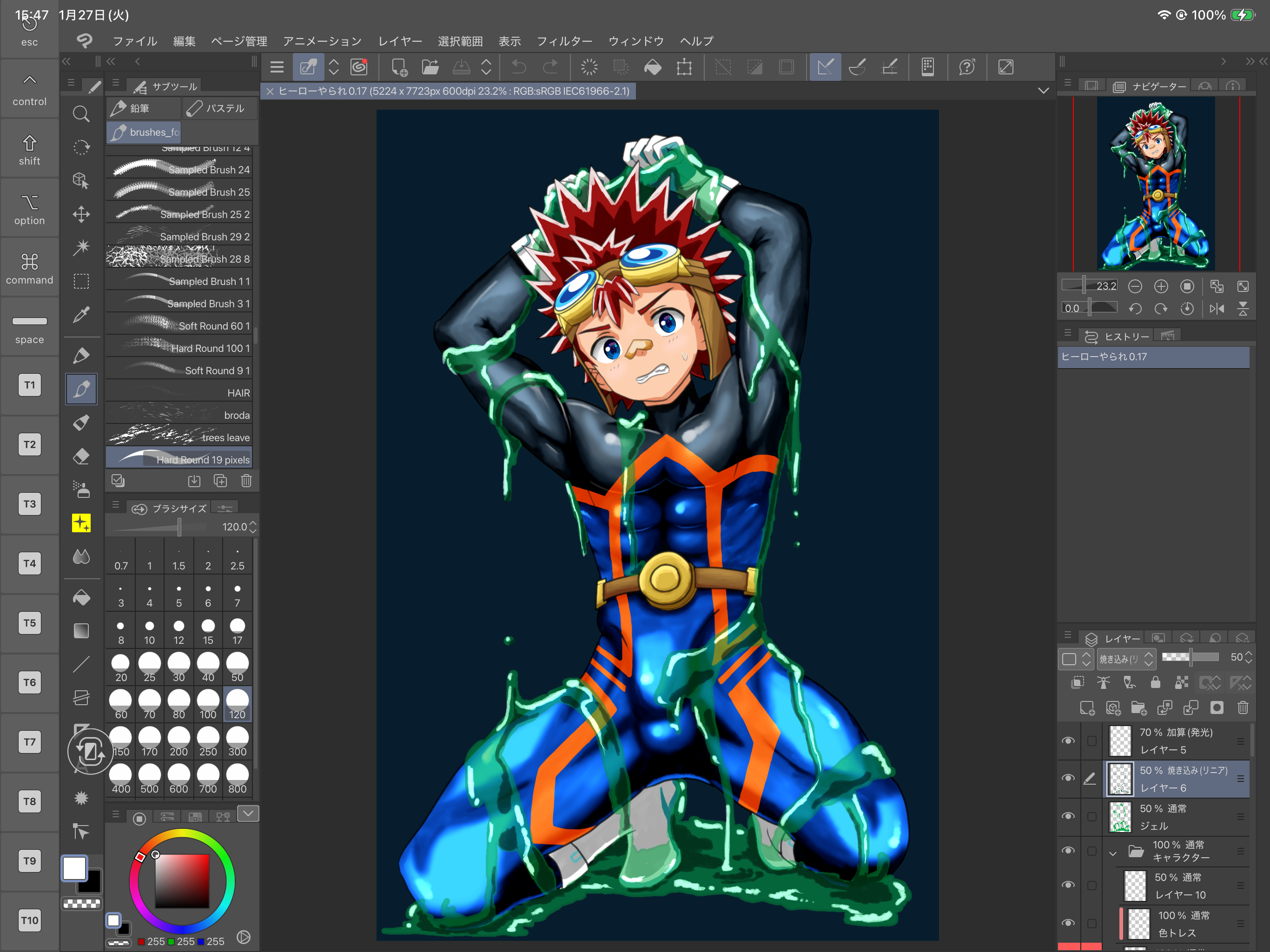Flip navigator view horizontally
Viewport: 1270px width, 952px height.
[x=1216, y=309]
